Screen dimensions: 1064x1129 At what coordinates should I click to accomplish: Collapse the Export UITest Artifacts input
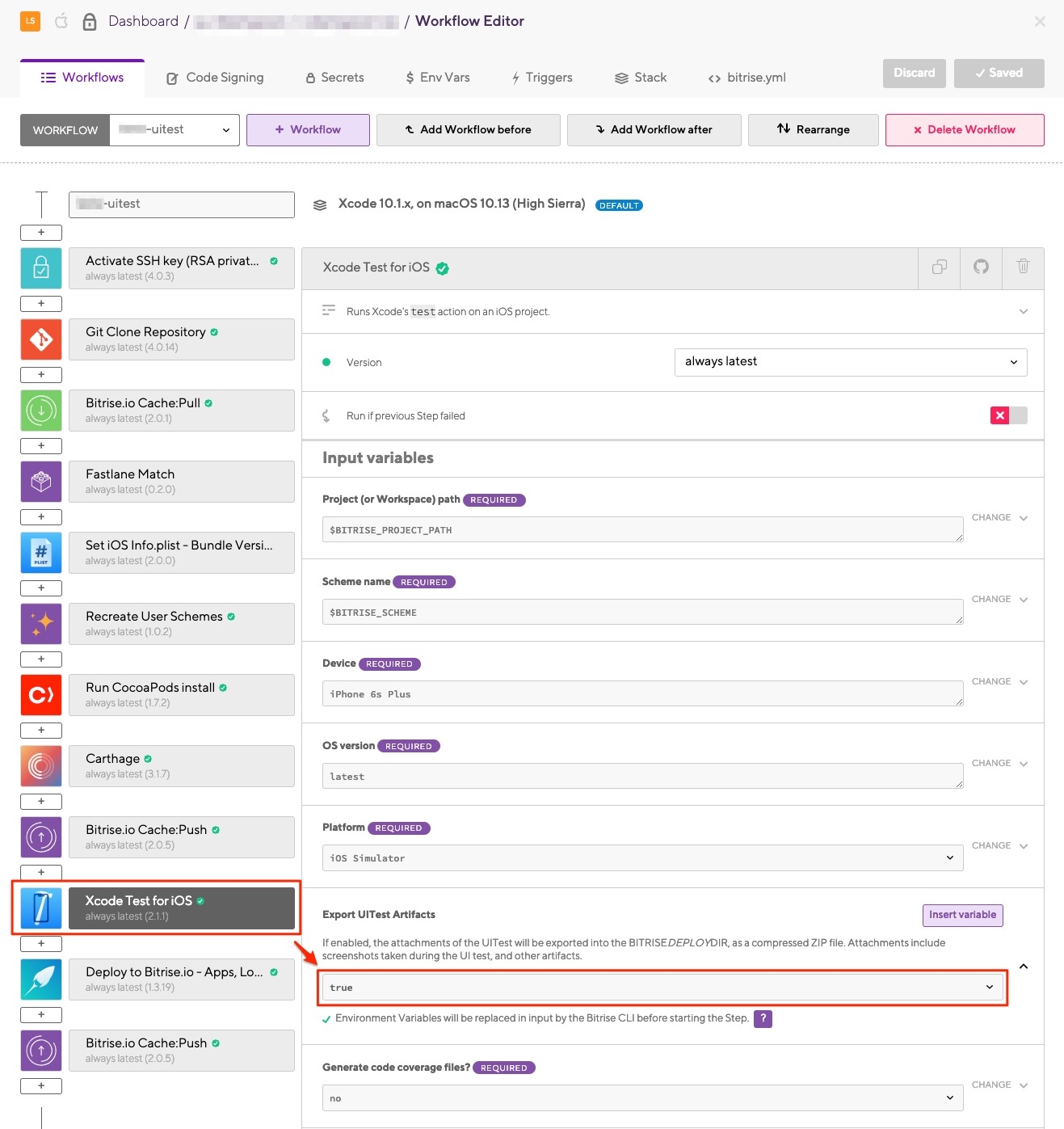click(x=1024, y=967)
